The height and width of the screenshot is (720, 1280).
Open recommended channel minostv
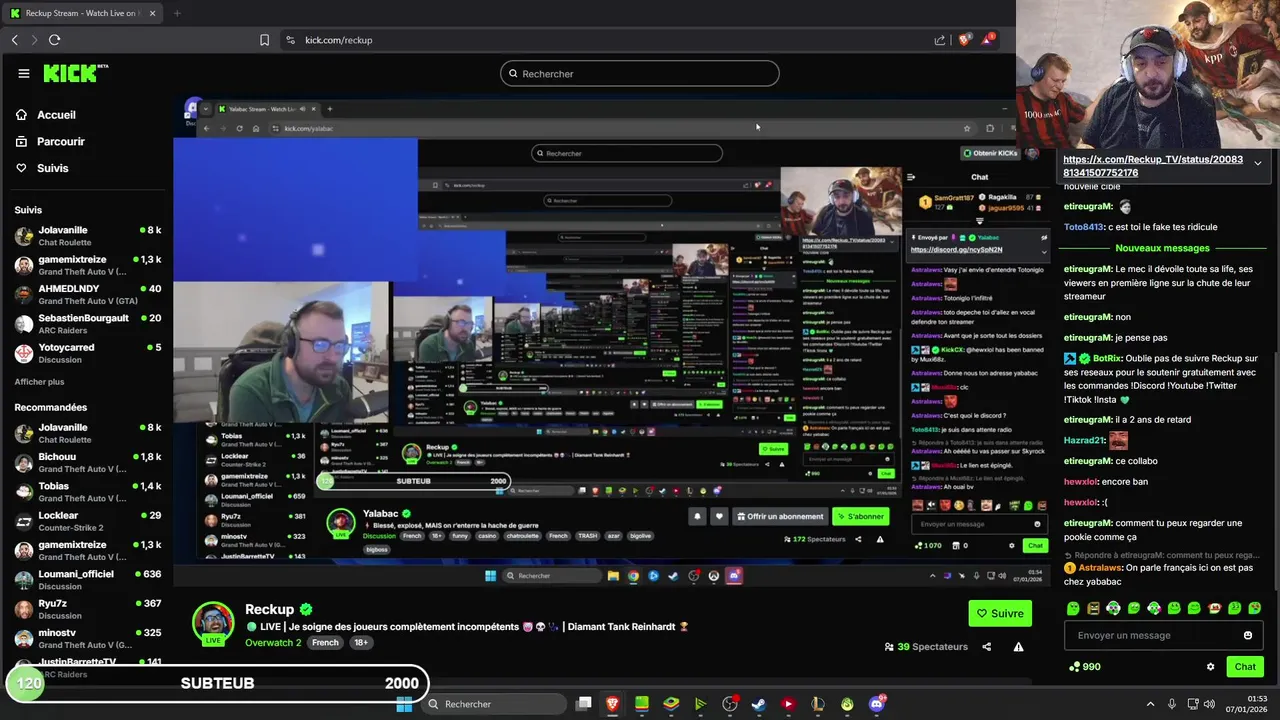[88, 637]
